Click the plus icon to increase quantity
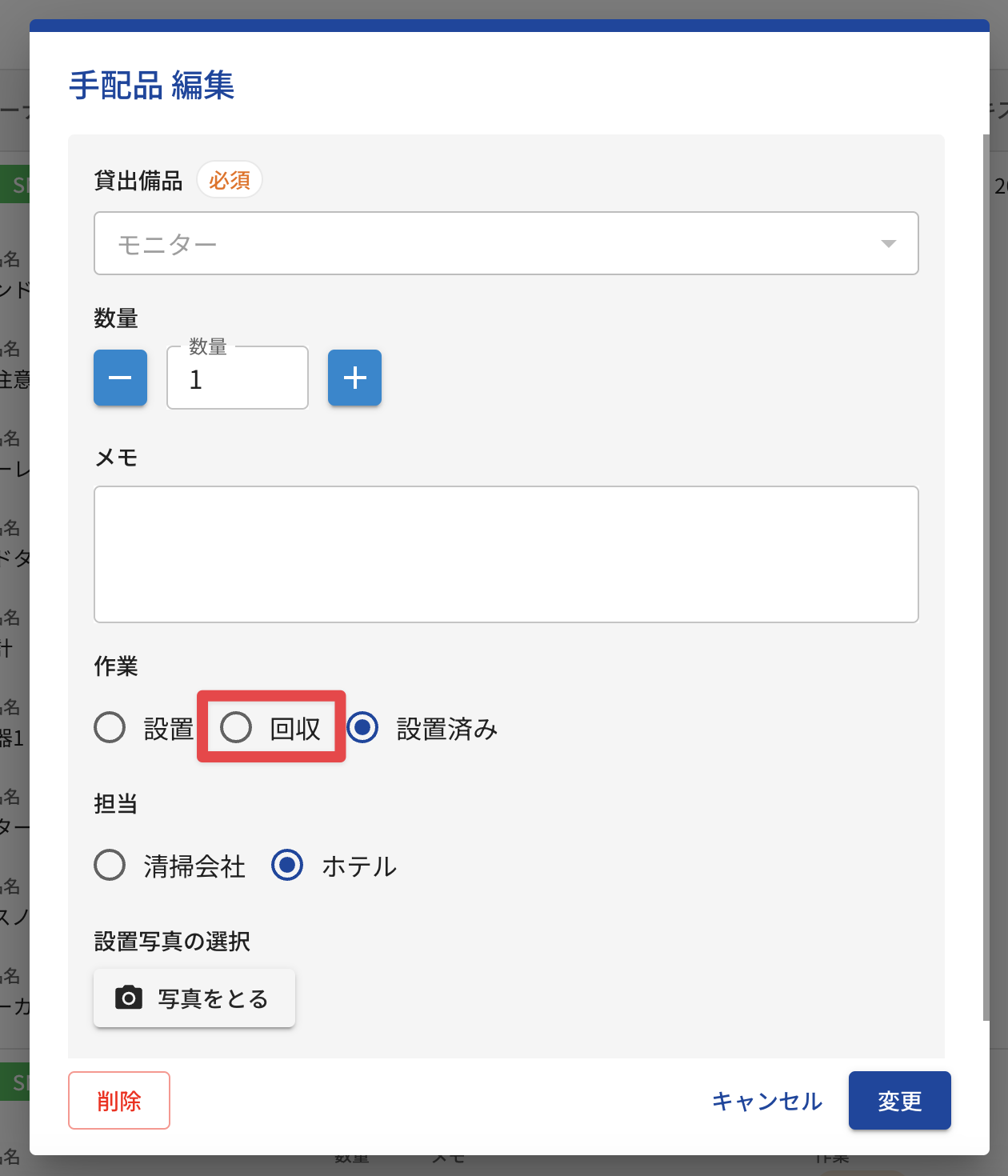1008x1176 pixels. tap(354, 378)
